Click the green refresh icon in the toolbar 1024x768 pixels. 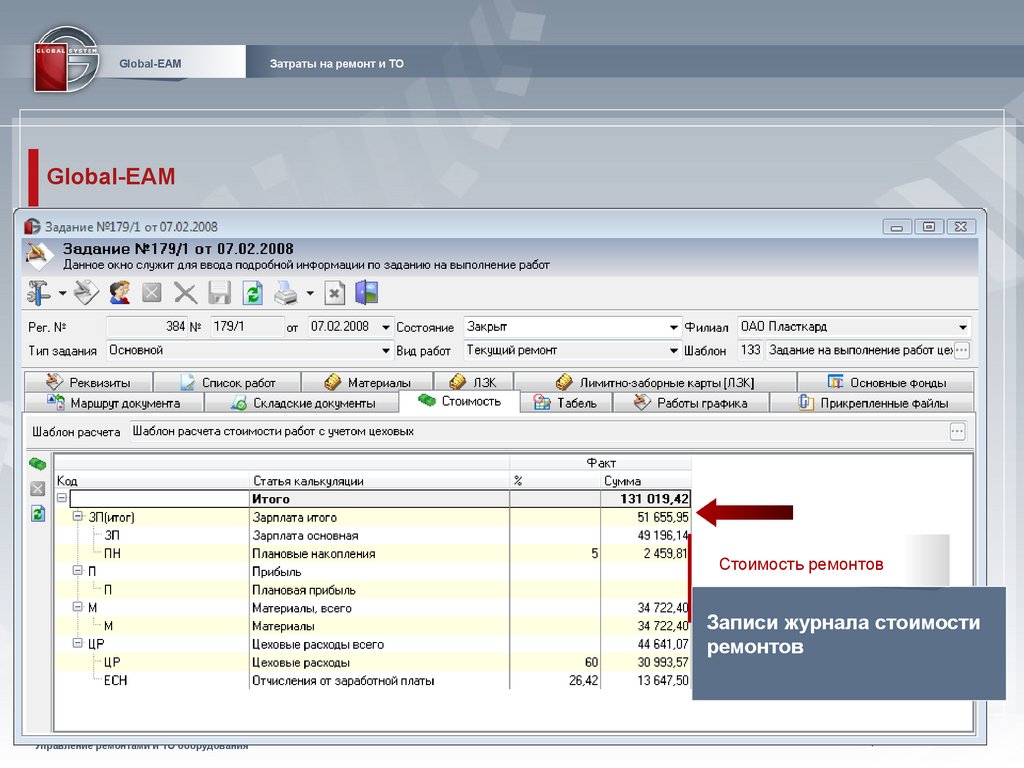pos(253,293)
